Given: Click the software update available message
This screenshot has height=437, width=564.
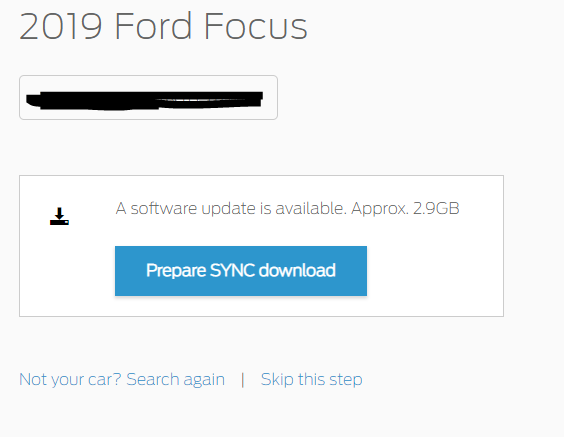Looking at the screenshot, I should [x=287, y=208].
